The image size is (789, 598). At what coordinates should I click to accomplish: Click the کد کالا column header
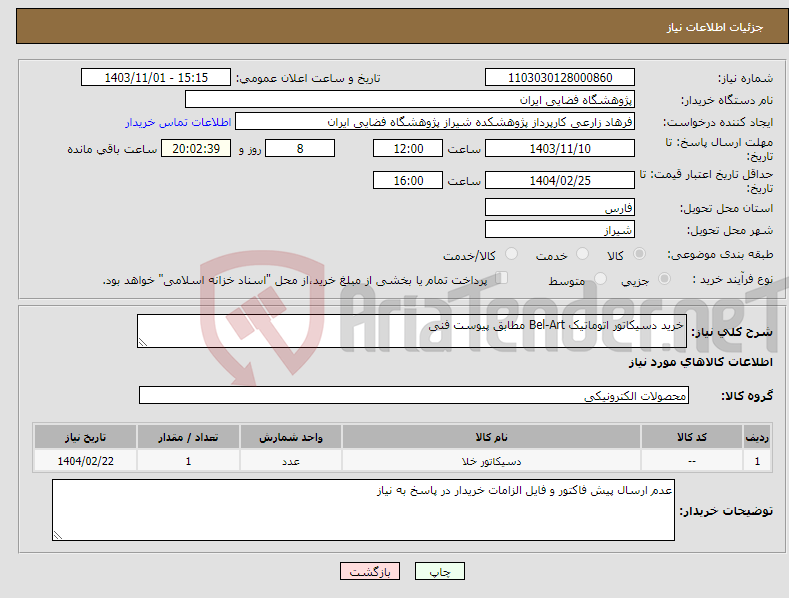click(691, 437)
